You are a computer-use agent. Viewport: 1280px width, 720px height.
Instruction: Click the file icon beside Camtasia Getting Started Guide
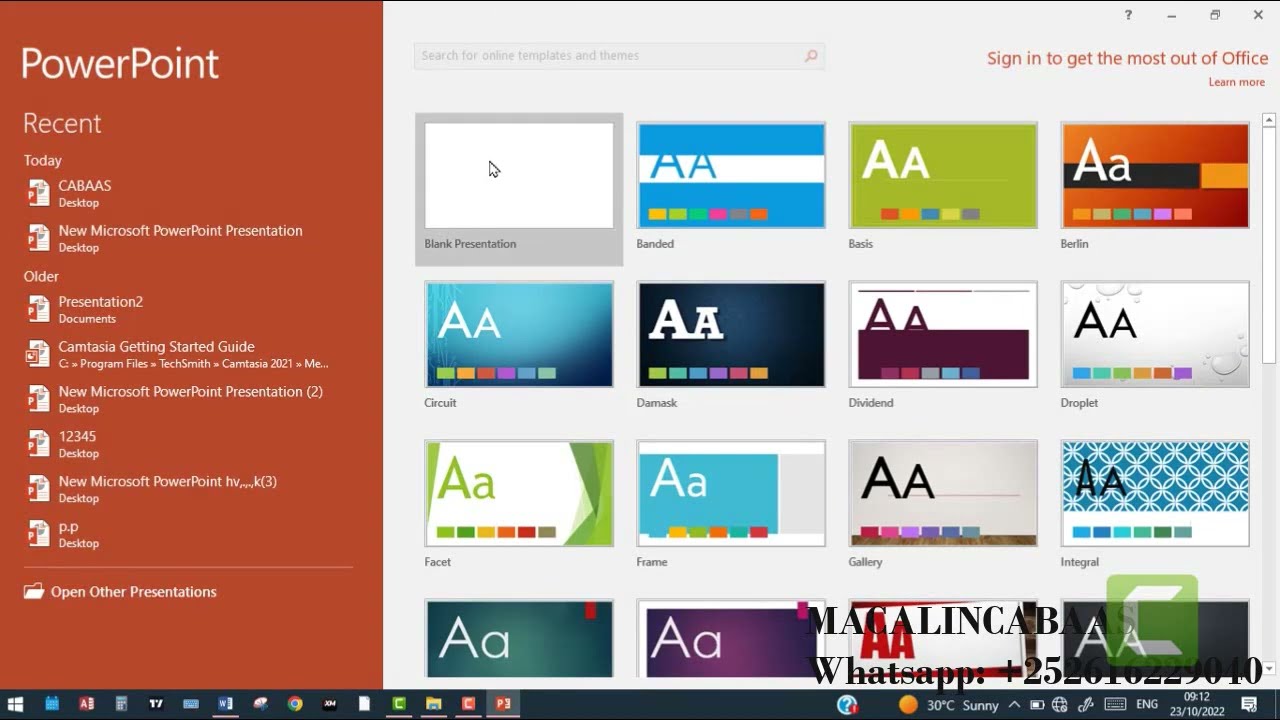(x=38, y=354)
